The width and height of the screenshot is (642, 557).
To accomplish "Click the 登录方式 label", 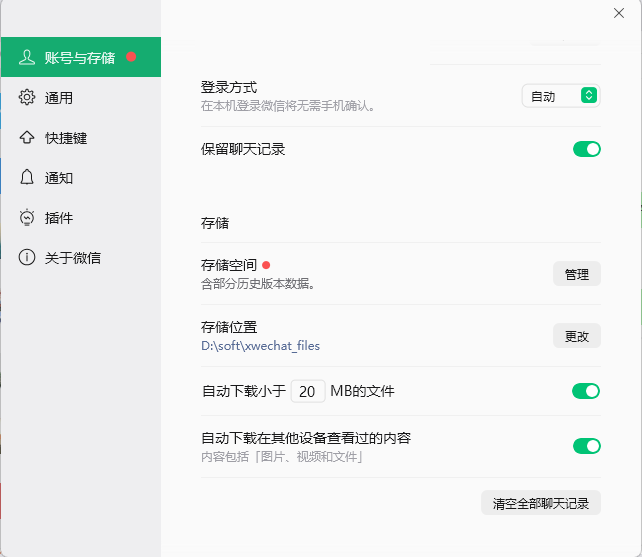I will 229,87.
